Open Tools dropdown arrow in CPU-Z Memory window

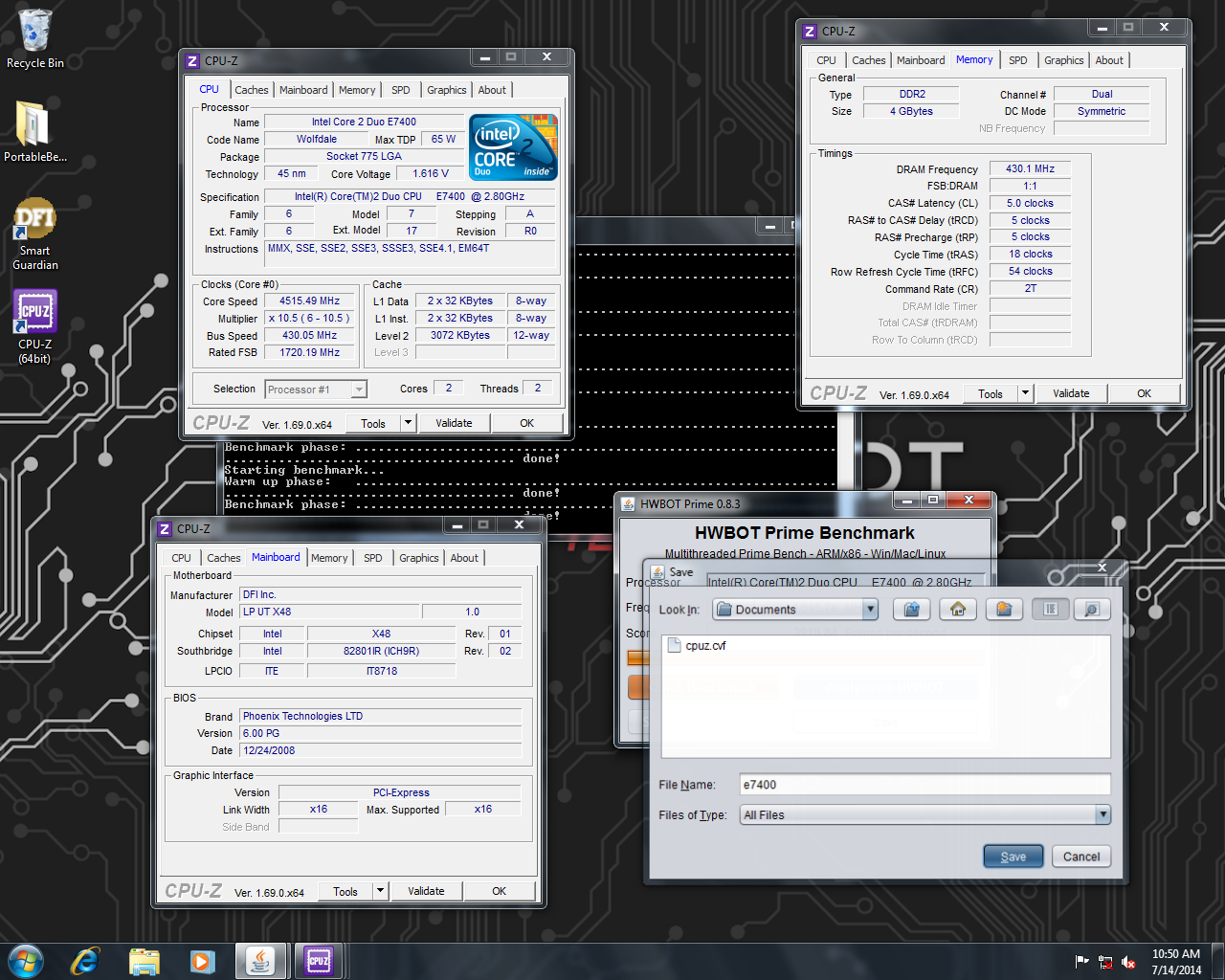(x=1025, y=393)
